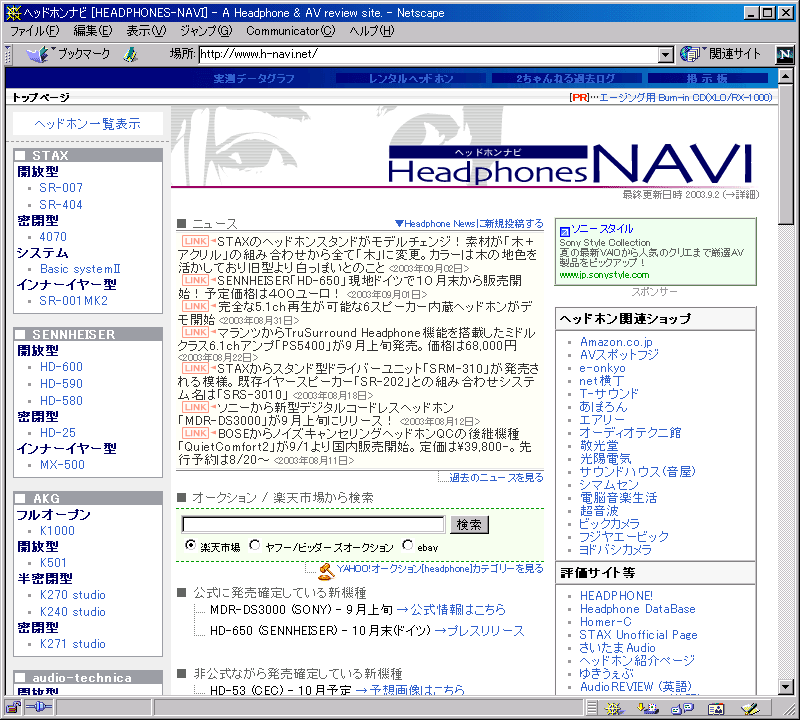The width and height of the screenshot is (800, 720).
Task: Open the SR-007 headphone link
Action: pyautogui.click(x=61, y=188)
